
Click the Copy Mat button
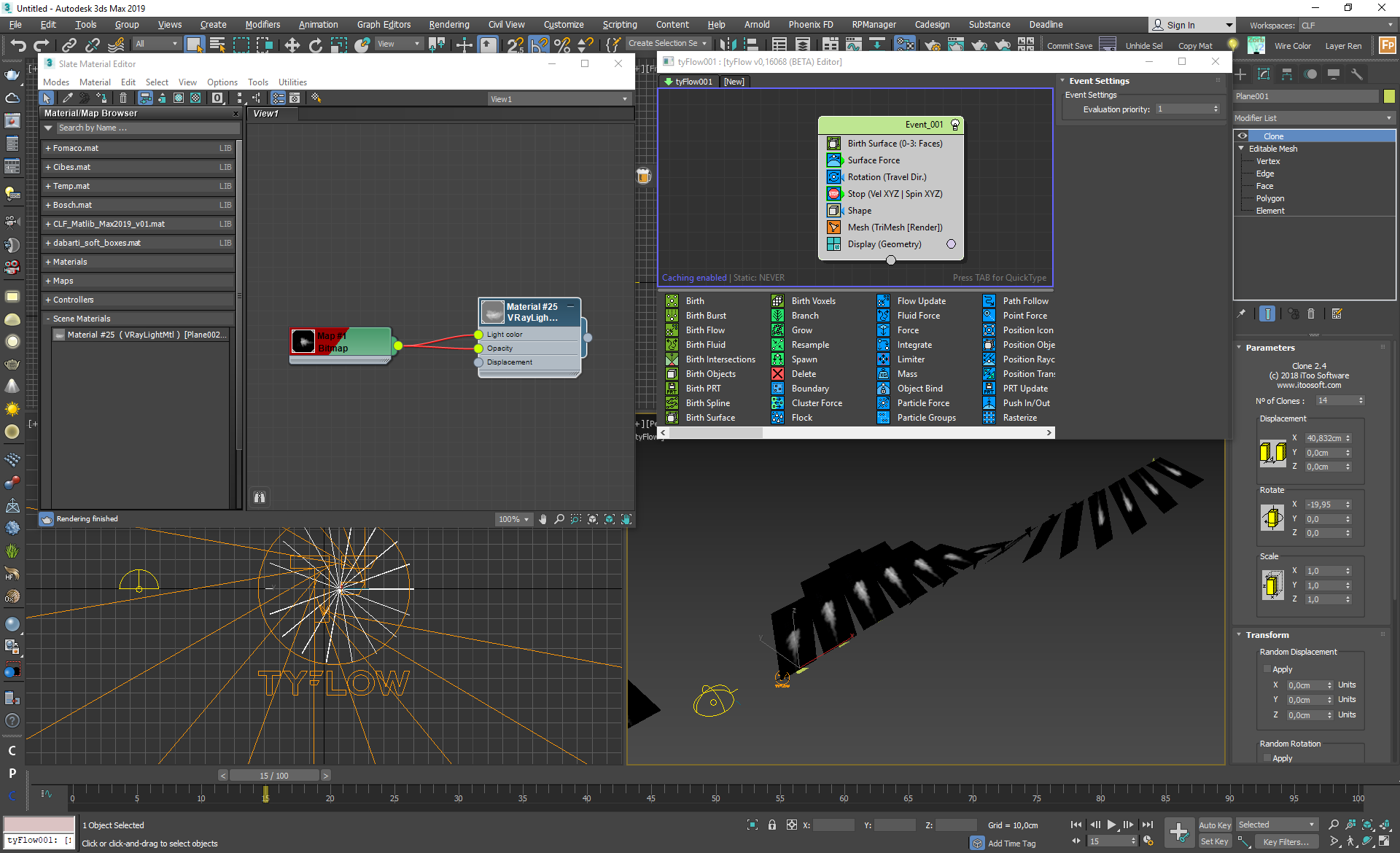[x=1195, y=46]
